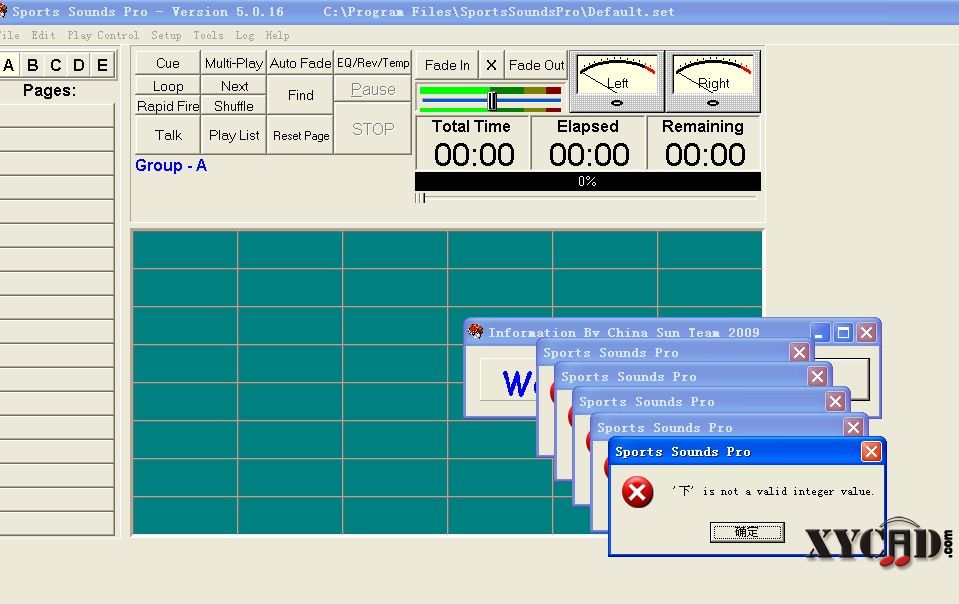Image resolution: width=959 pixels, height=604 pixels.
Task: Open the Edit menu
Action: (x=43, y=35)
